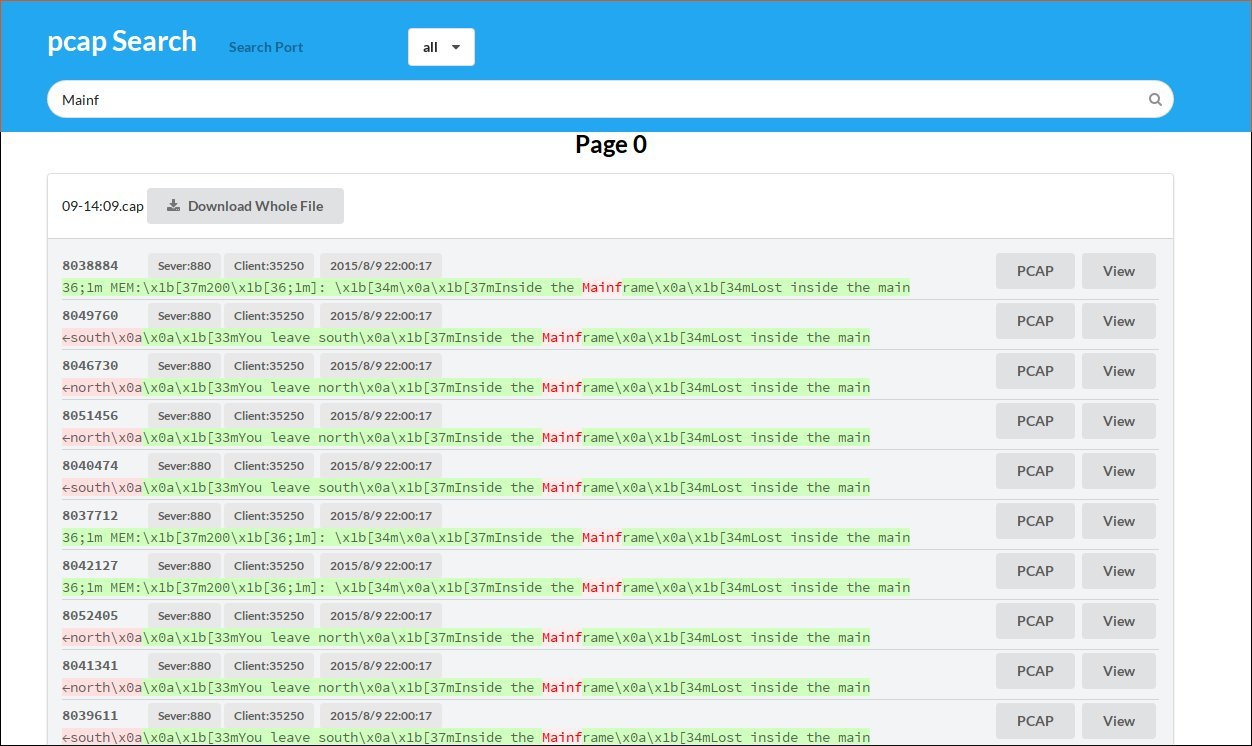Click the magnifier search icon

(1155, 100)
